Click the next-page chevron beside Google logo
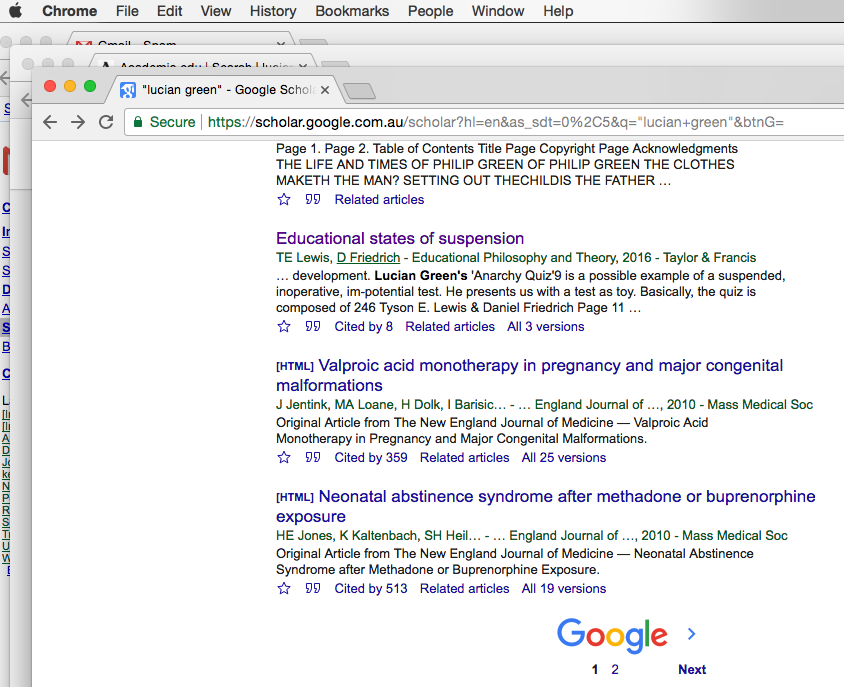The height and width of the screenshot is (687, 844). point(692,634)
